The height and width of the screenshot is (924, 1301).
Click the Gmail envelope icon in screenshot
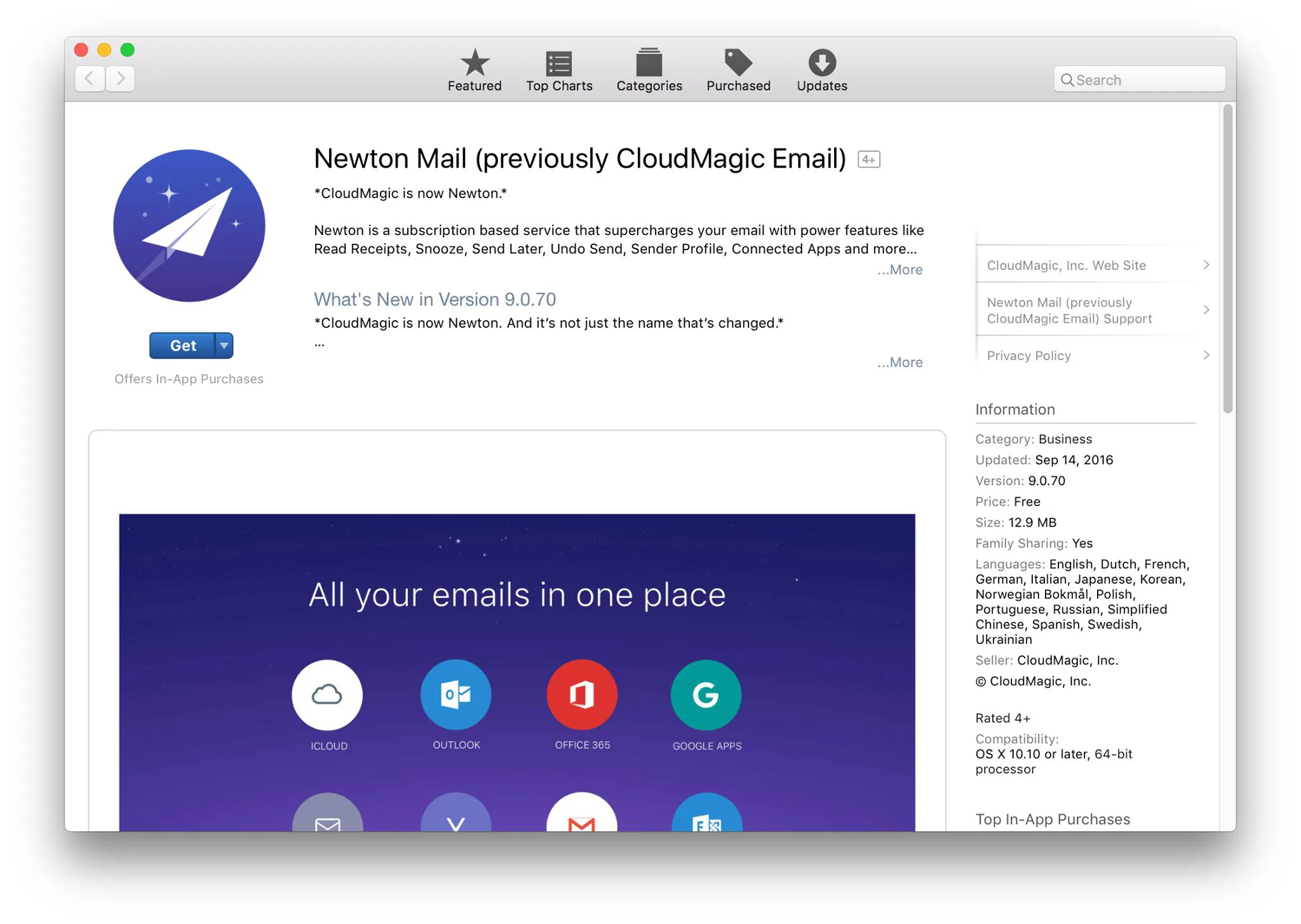click(x=582, y=812)
